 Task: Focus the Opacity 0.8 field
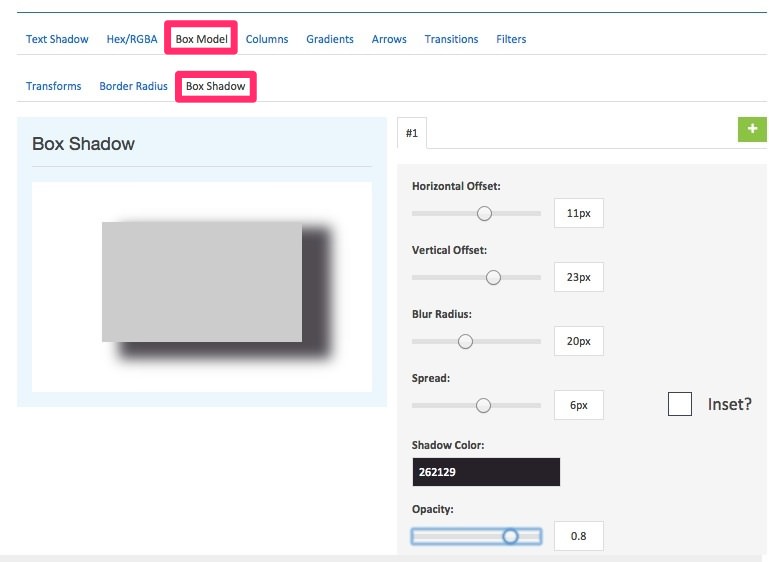pos(579,536)
